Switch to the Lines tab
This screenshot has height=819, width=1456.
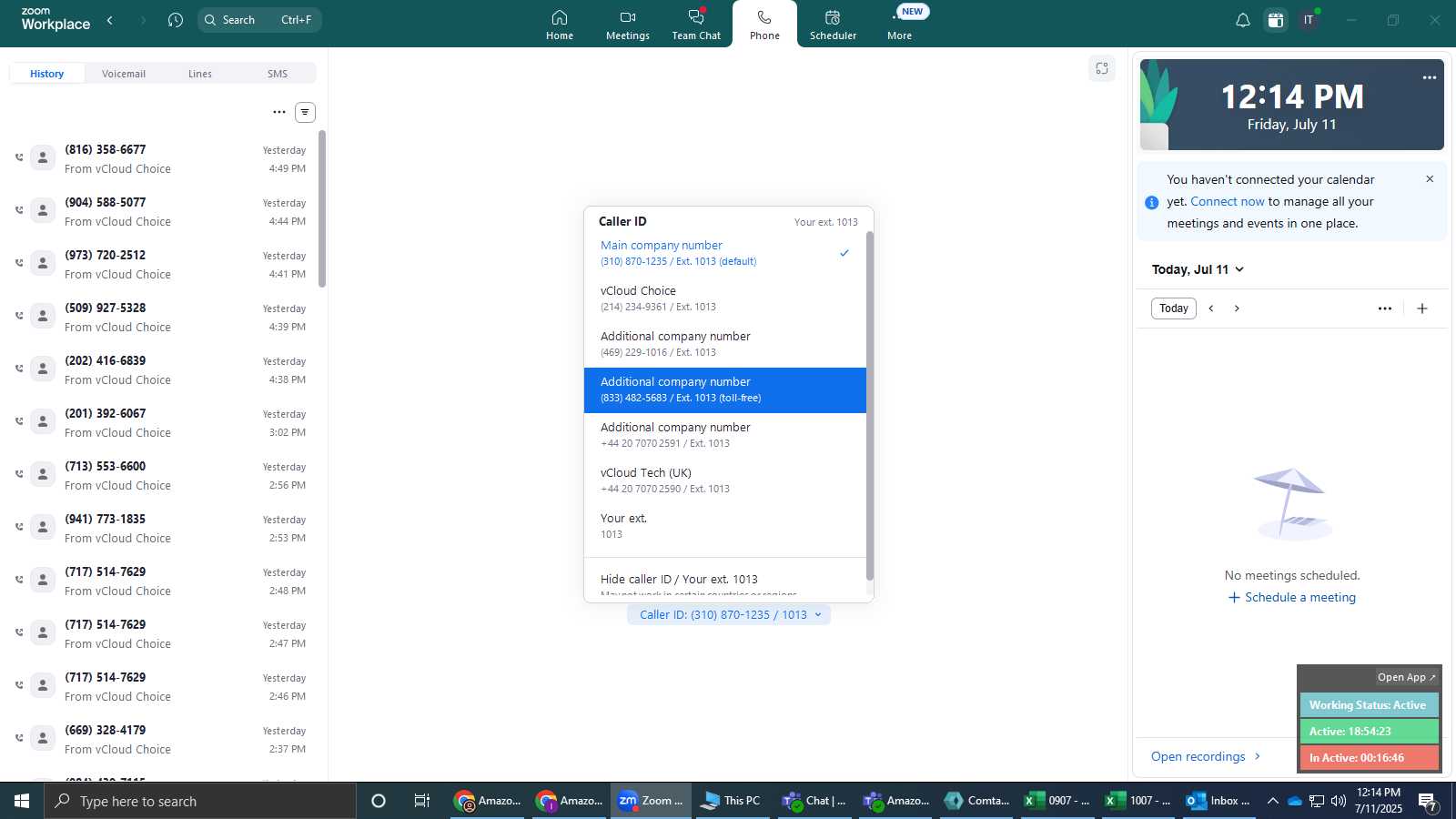[200, 74]
